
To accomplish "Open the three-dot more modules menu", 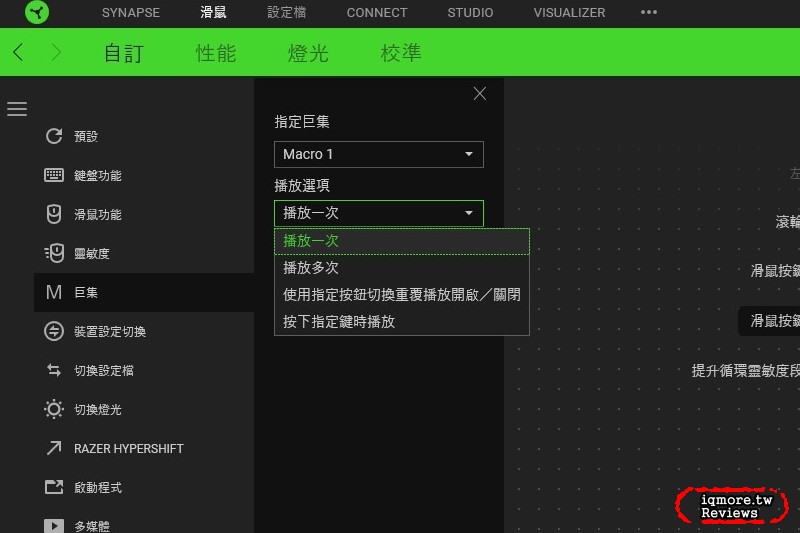I will coord(649,12).
